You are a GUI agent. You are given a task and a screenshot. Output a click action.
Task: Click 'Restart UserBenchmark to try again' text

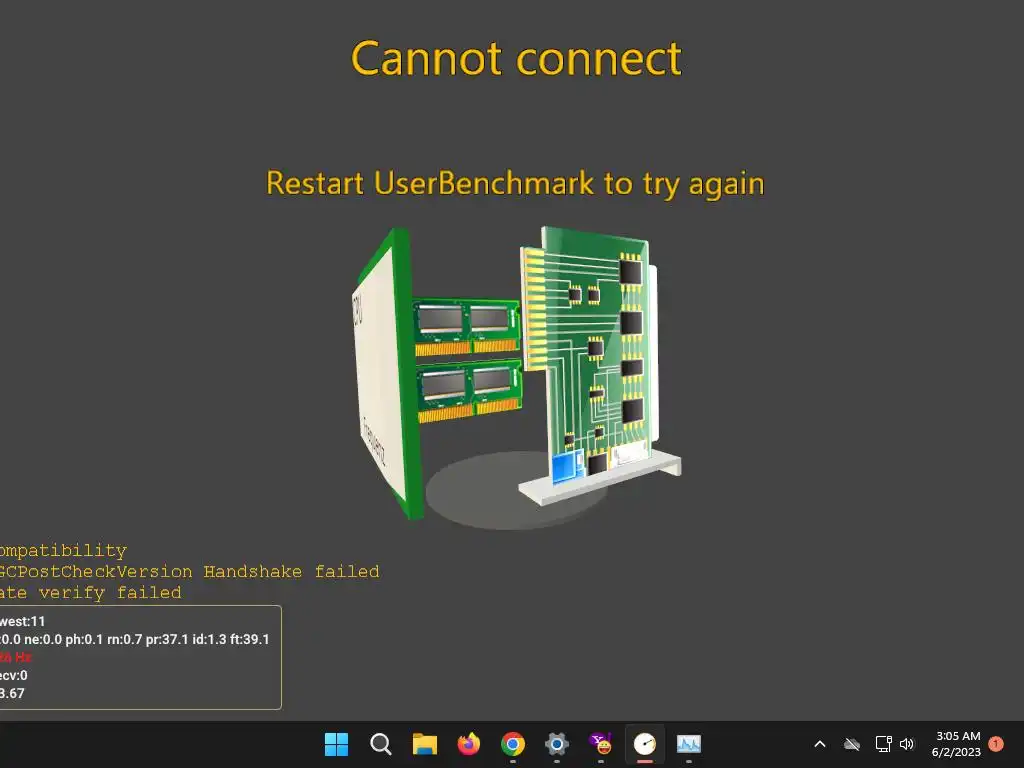coord(515,184)
